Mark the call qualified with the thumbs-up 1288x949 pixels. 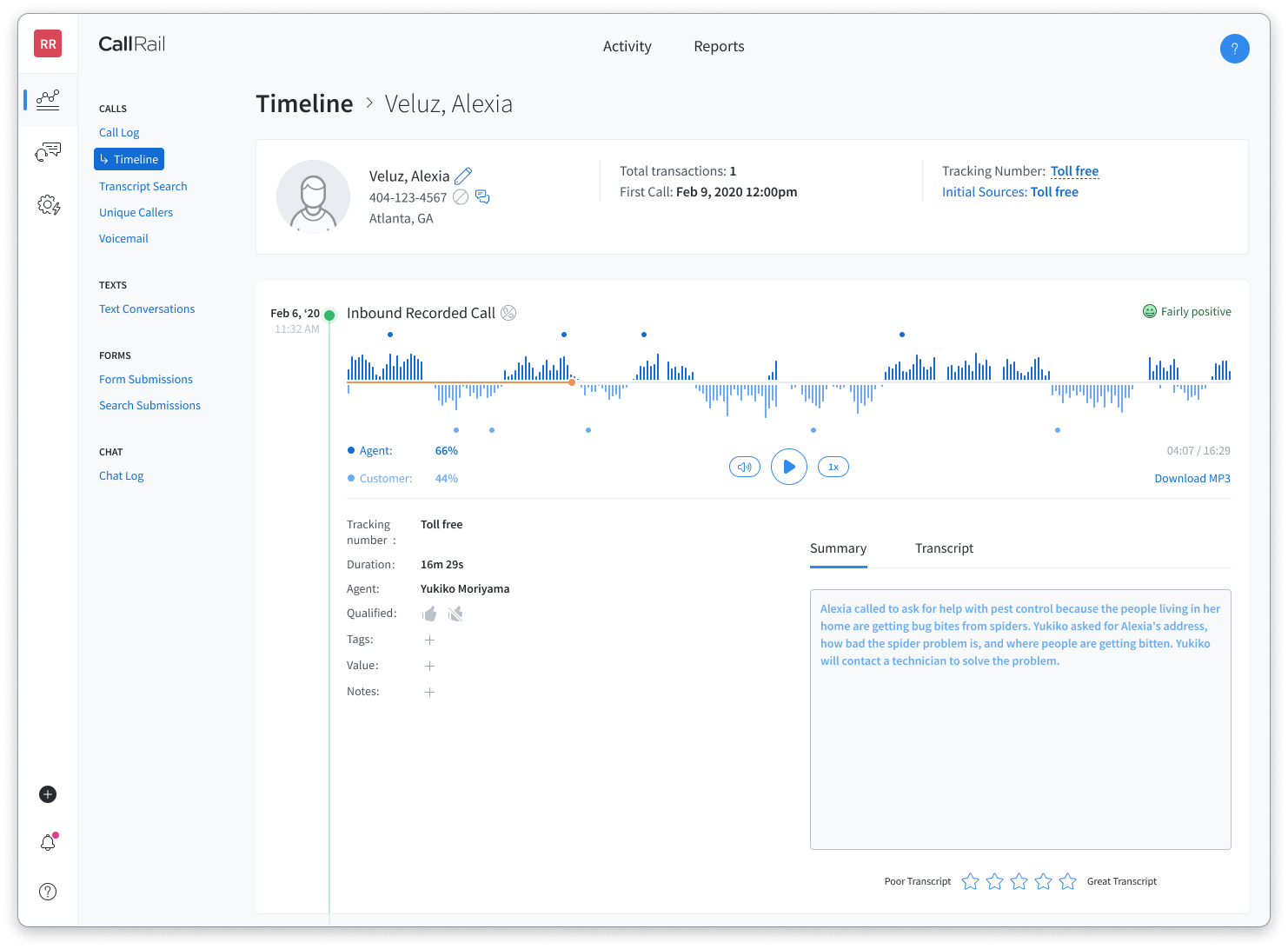(429, 614)
